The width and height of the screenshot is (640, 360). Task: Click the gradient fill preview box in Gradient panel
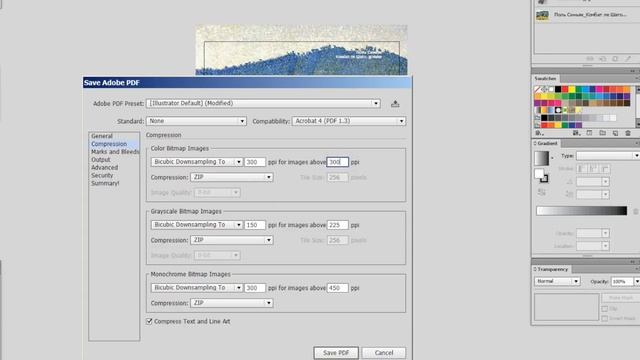pos(542,158)
